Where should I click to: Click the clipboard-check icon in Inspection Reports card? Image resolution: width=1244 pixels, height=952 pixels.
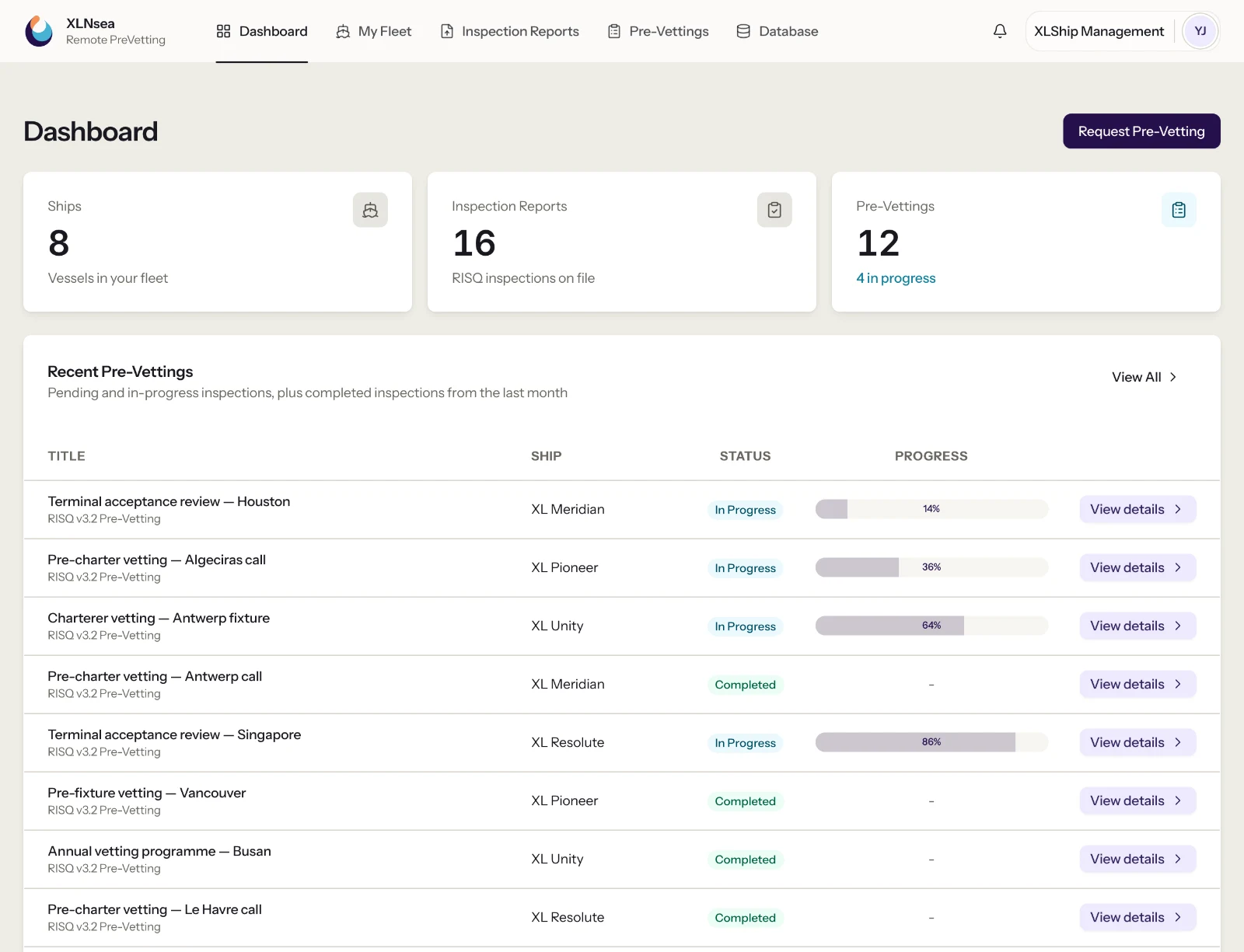(774, 210)
